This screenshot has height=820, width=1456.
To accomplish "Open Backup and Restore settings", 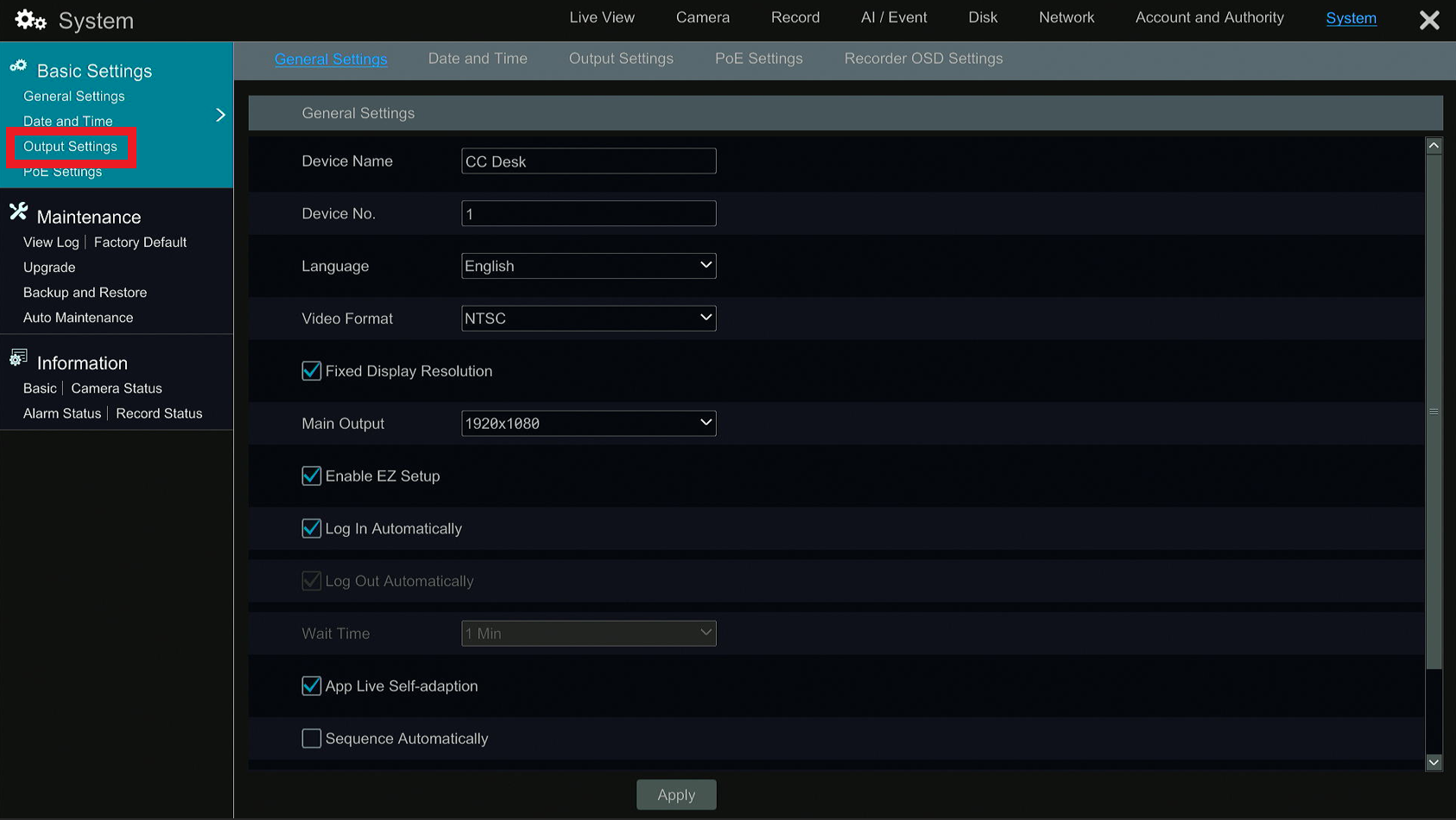I will 84,293.
